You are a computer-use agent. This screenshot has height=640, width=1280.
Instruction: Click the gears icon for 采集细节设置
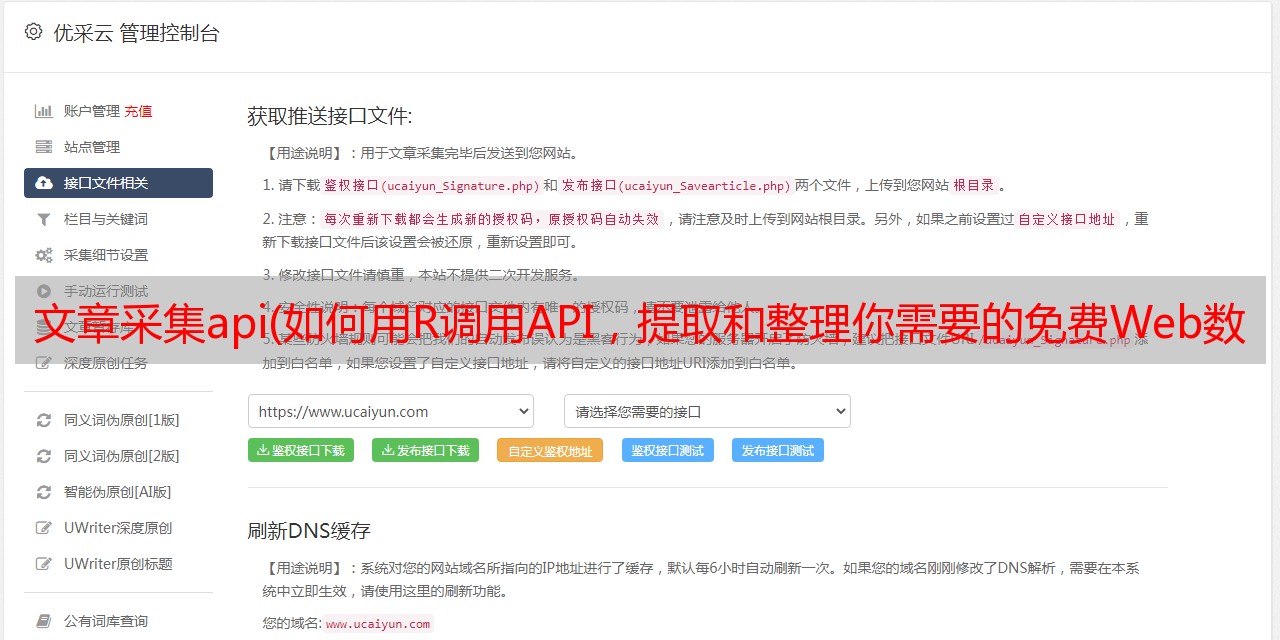coord(44,255)
